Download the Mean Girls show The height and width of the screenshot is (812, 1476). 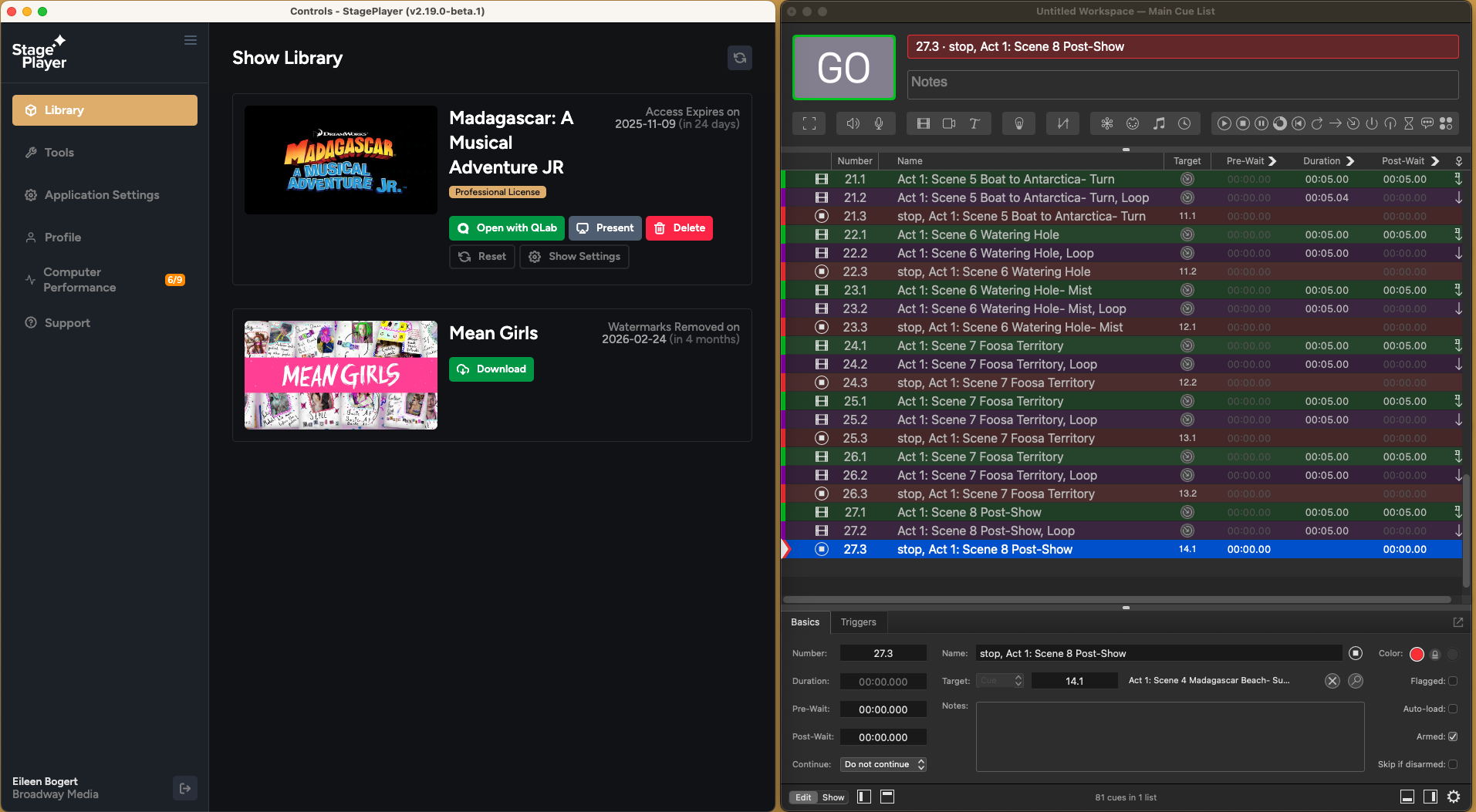pyautogui.click(x=491, y=369)
